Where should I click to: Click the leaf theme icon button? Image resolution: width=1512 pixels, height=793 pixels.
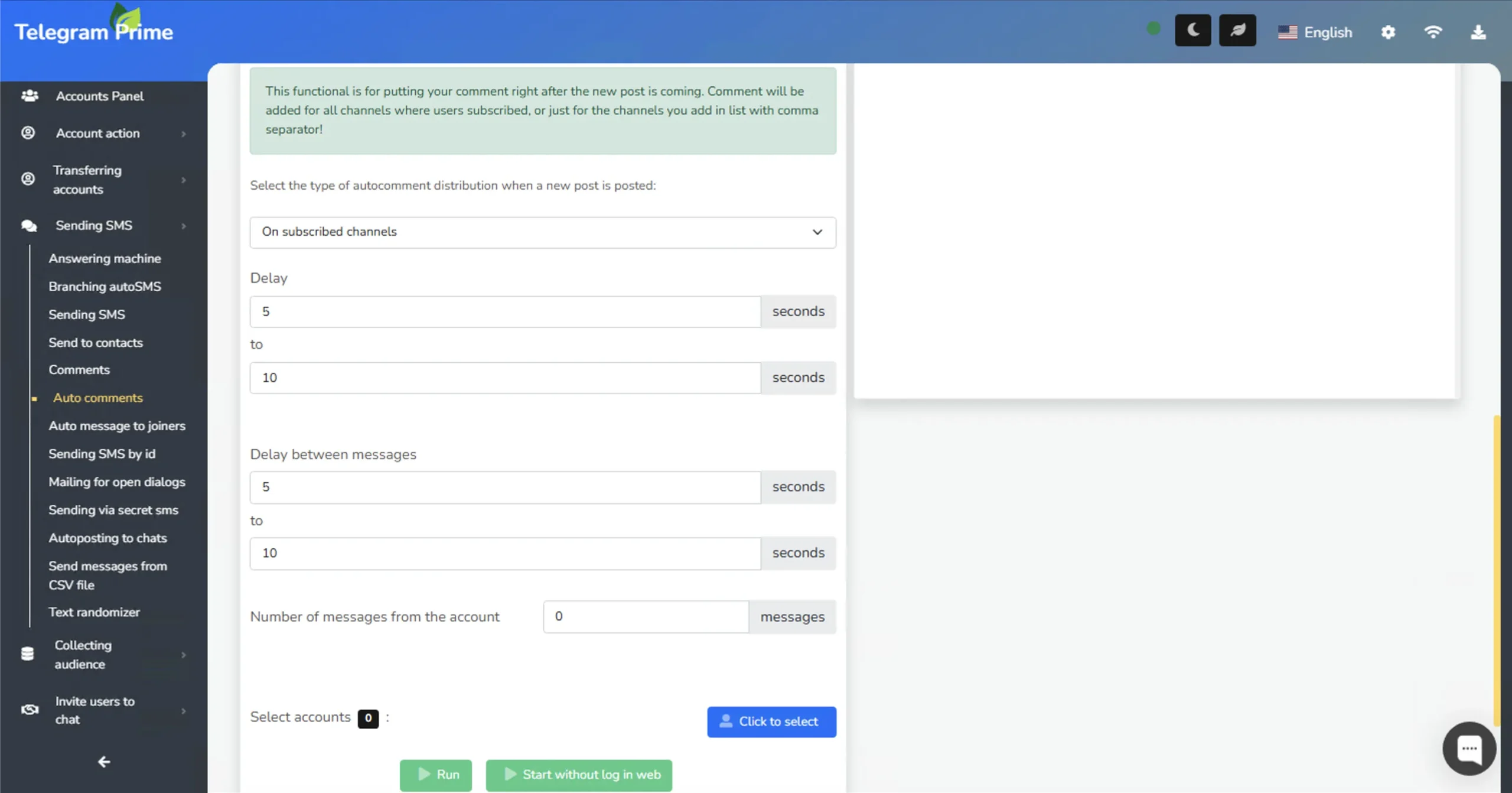(1237, 31)
